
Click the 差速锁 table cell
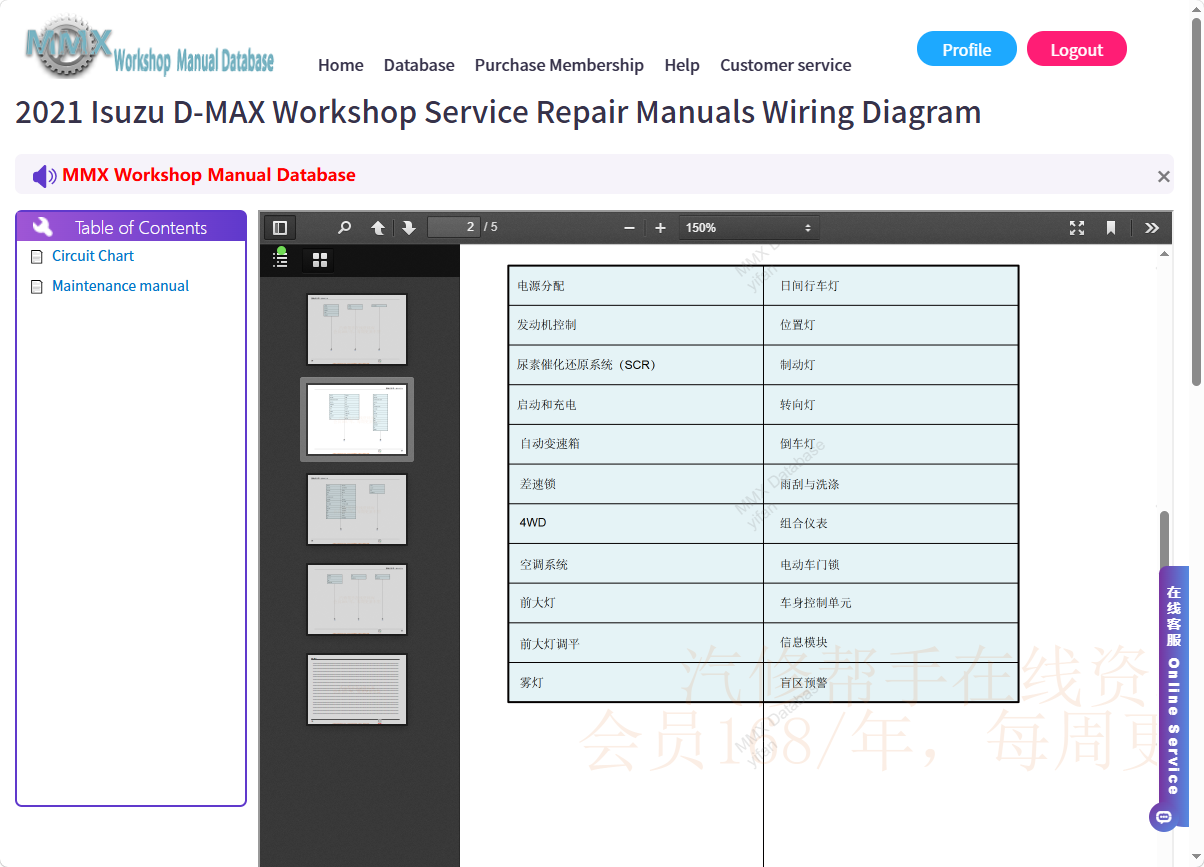636,484
